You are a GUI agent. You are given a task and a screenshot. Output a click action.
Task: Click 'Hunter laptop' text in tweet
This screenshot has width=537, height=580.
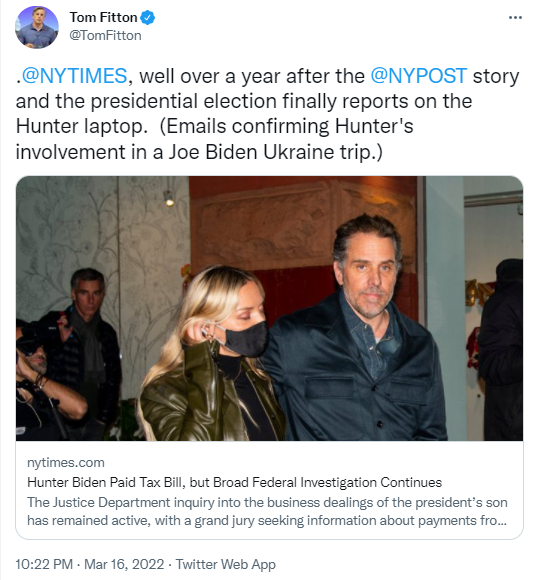point(79,127)
